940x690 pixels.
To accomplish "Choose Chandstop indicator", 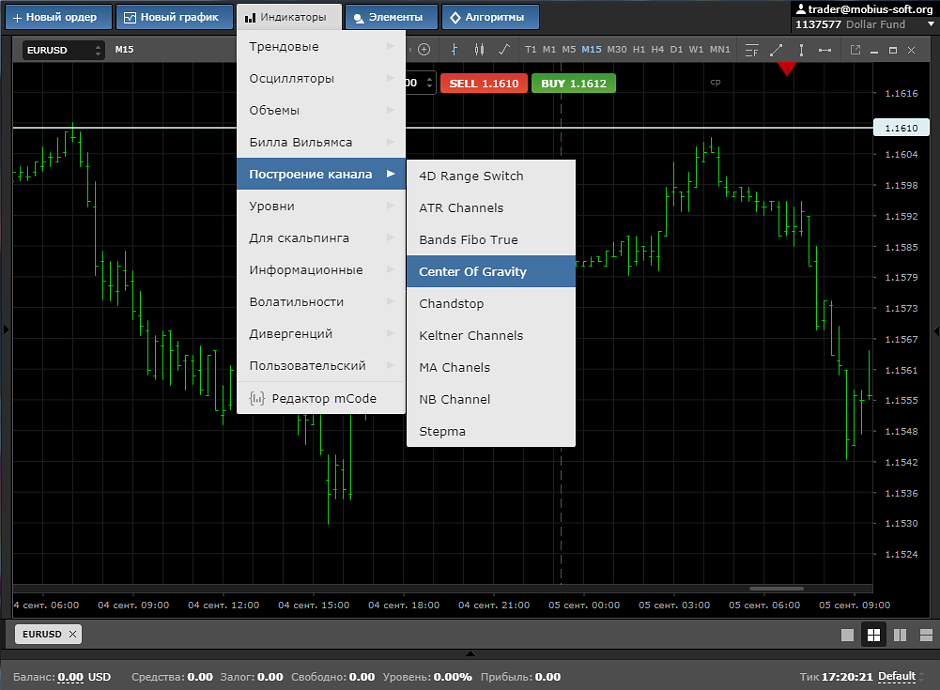I will pos(491,303).
